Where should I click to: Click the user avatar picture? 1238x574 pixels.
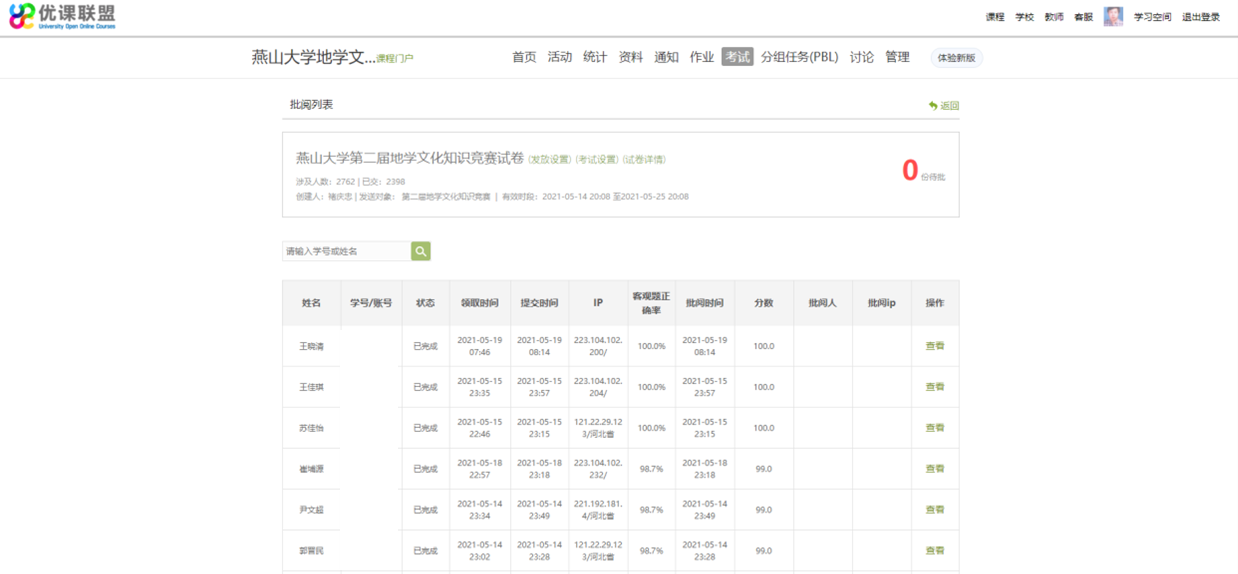1113,17
